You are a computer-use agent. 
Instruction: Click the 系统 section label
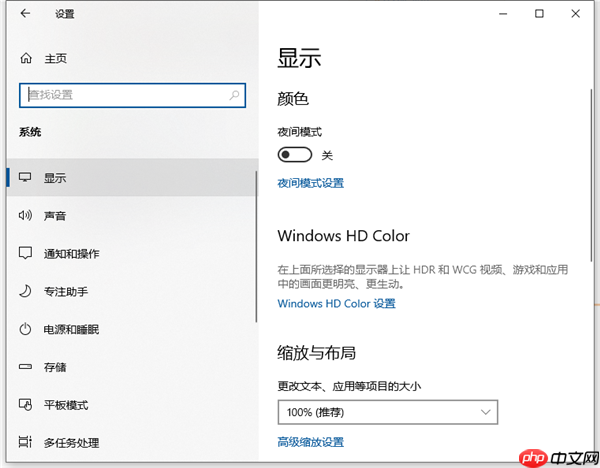pyautogui.click(x=30, y=132)
